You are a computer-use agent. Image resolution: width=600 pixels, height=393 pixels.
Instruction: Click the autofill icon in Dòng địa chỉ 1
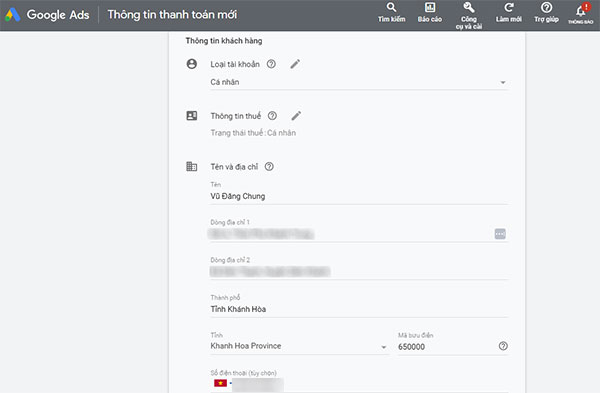pyautogui.click(x=500, y=234)
